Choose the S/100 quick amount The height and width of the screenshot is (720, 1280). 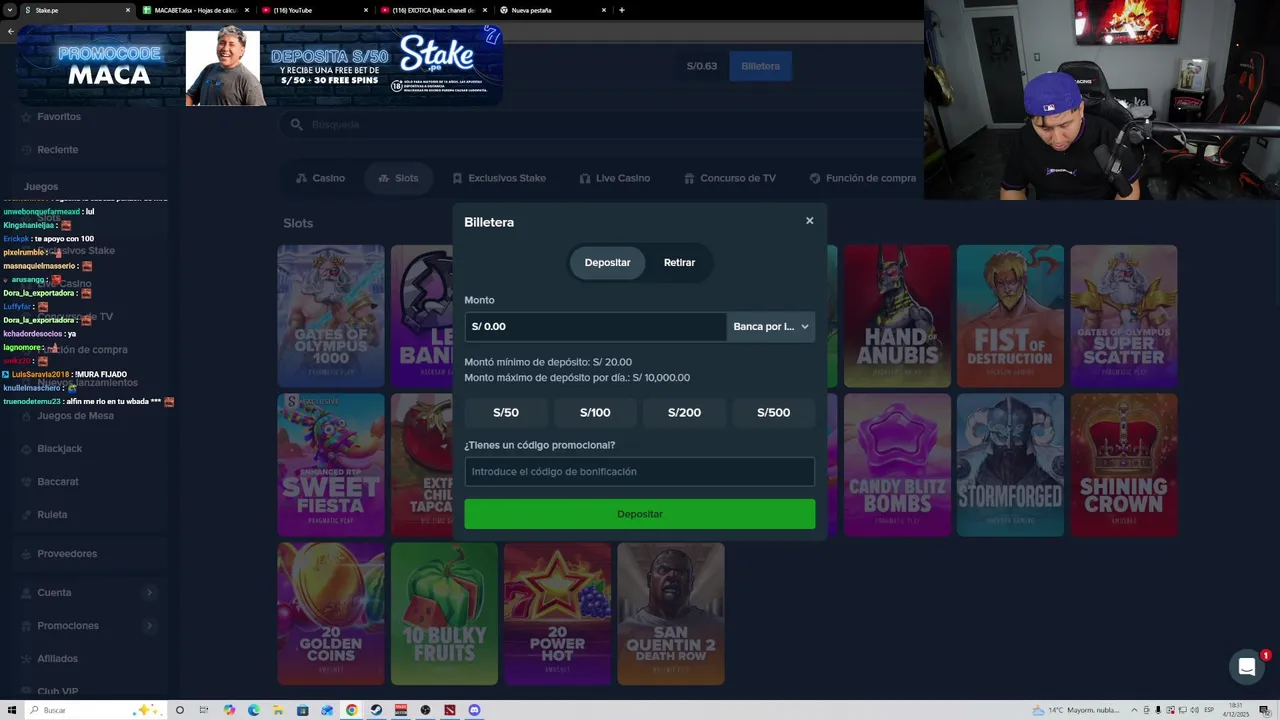pos(595,412)
